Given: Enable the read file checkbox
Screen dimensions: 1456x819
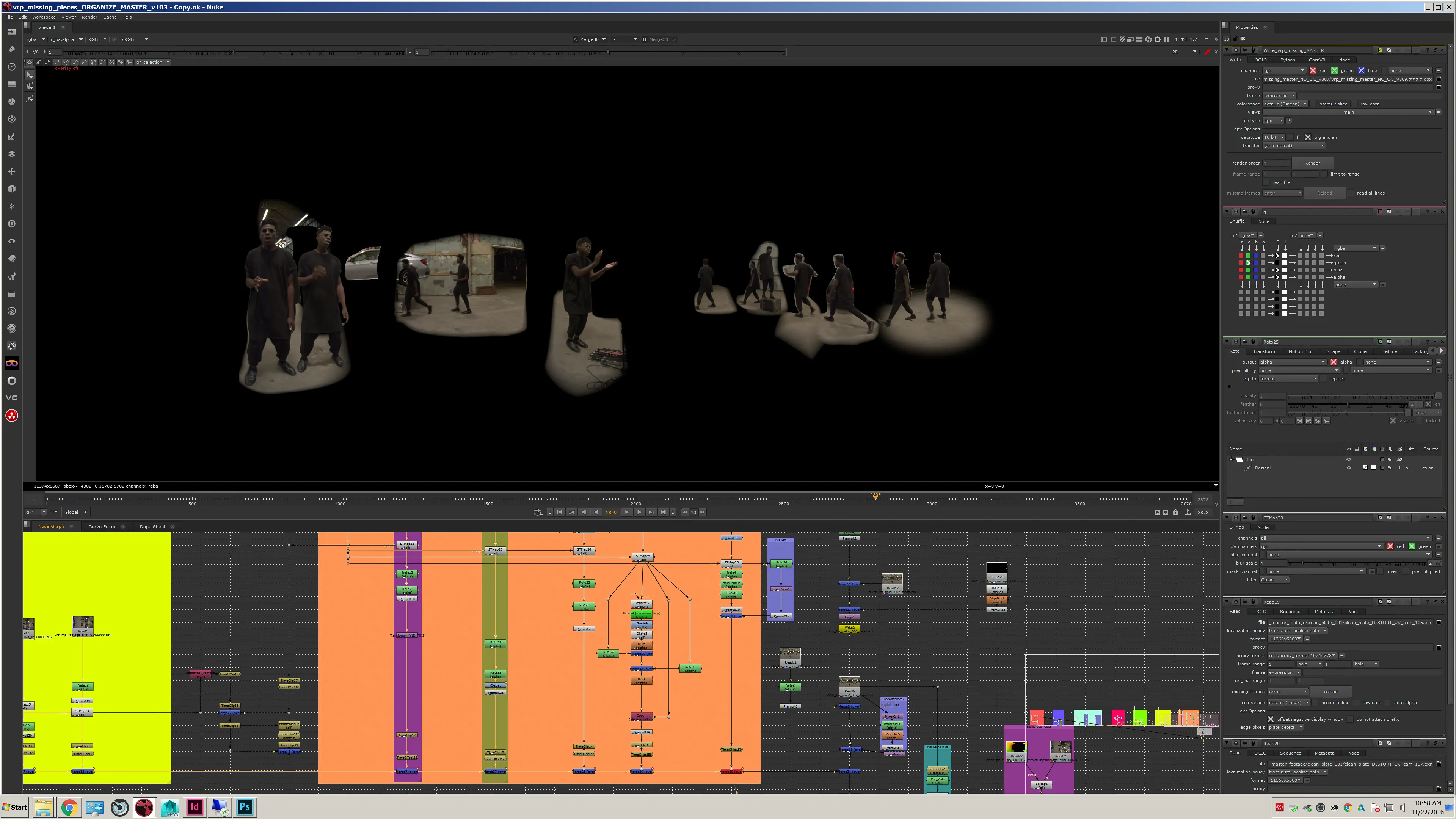Looking at the screenshot, I should [x=1267, y=182].
